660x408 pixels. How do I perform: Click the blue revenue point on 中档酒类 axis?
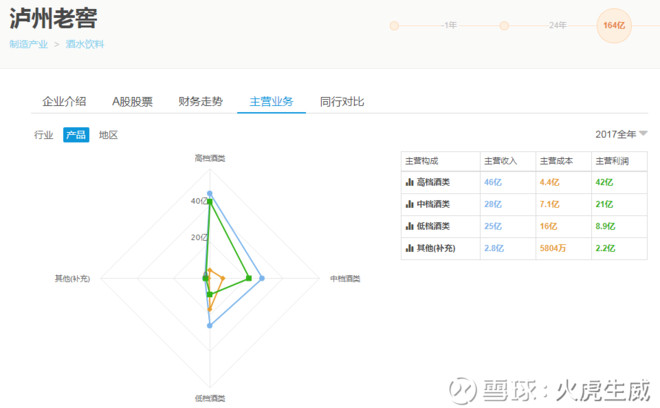pos(262,278)
